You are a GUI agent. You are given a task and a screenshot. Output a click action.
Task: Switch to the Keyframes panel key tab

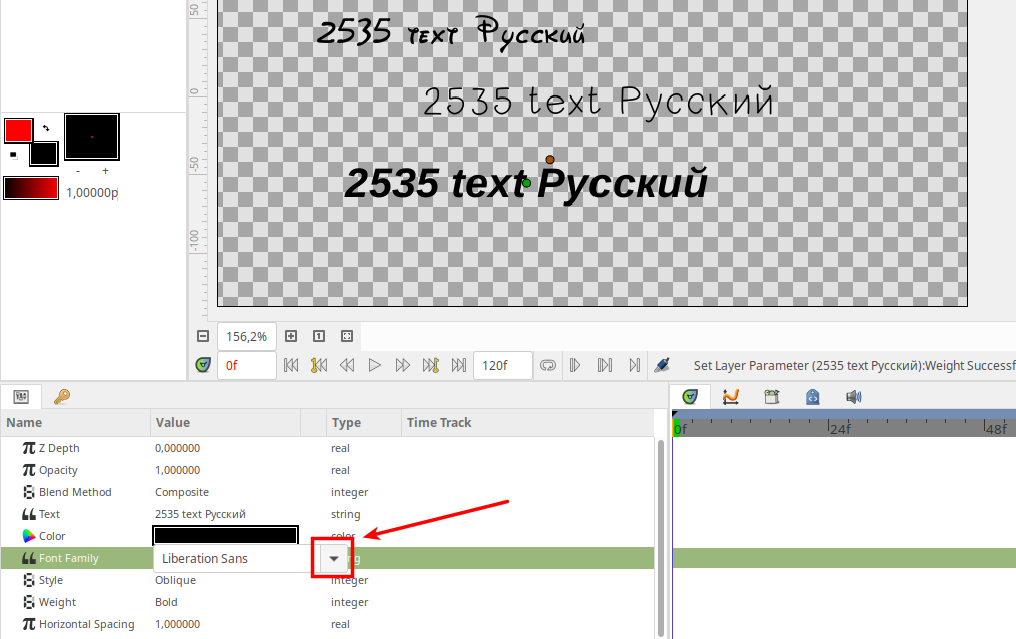tap(62, 397)
